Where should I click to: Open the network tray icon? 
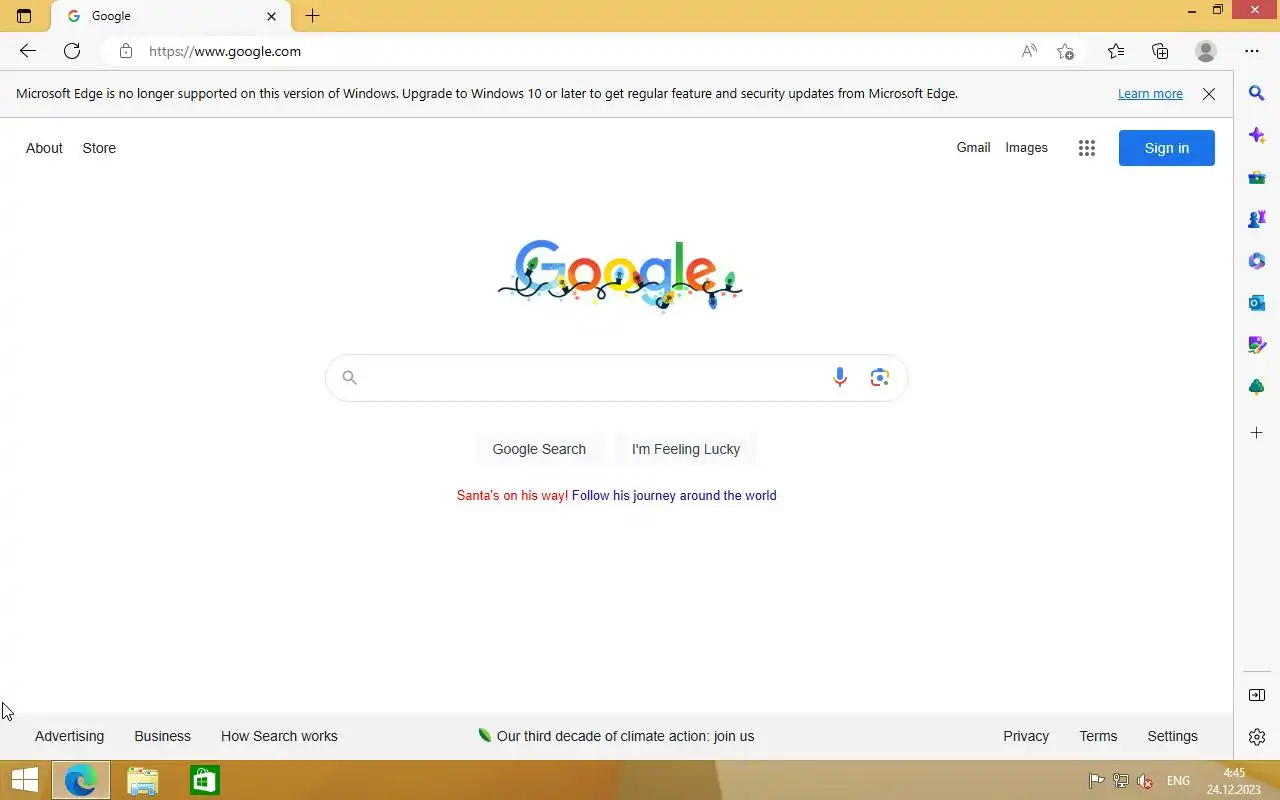(1121, 781)
